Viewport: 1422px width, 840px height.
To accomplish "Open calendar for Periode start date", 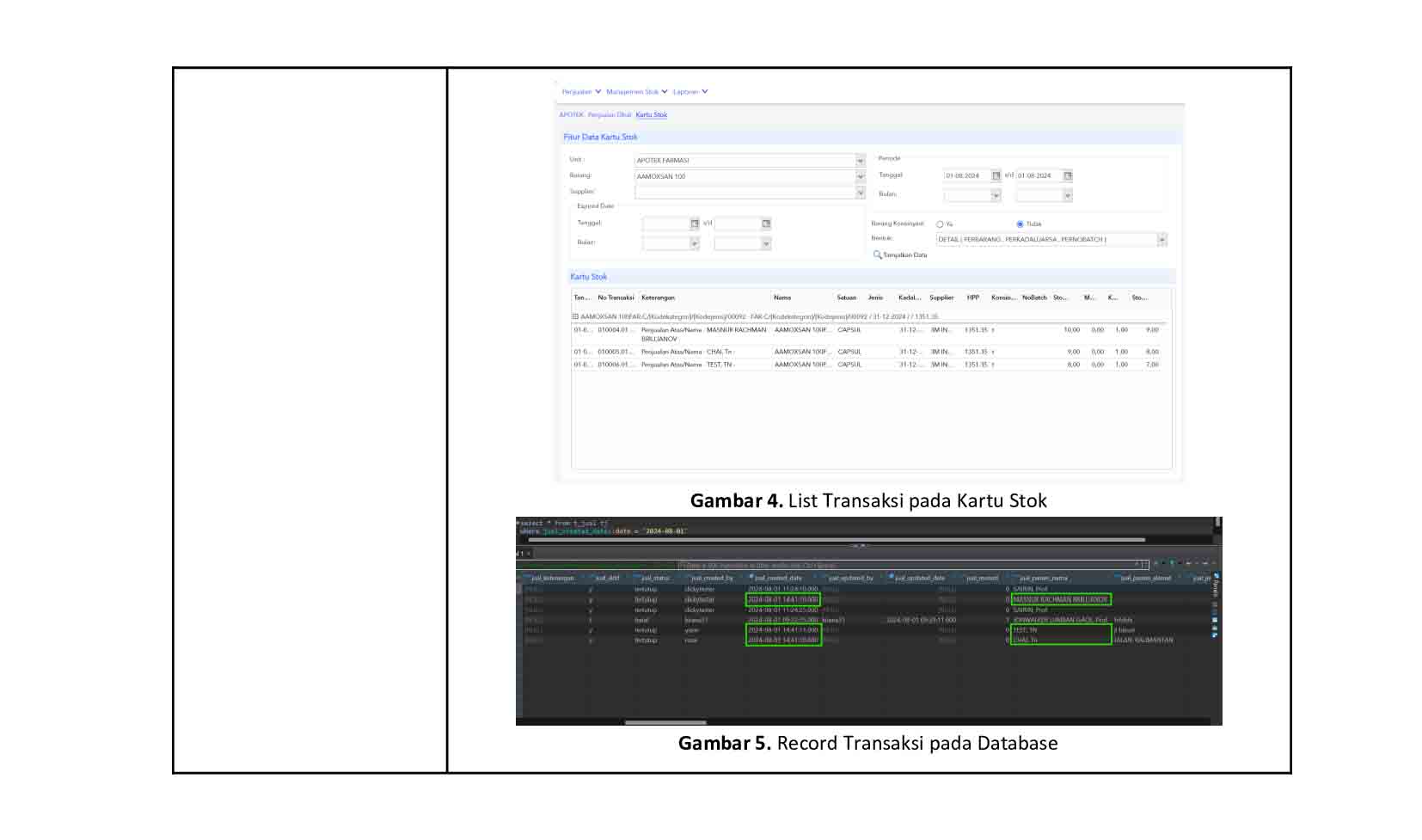I will click(996, 175).
